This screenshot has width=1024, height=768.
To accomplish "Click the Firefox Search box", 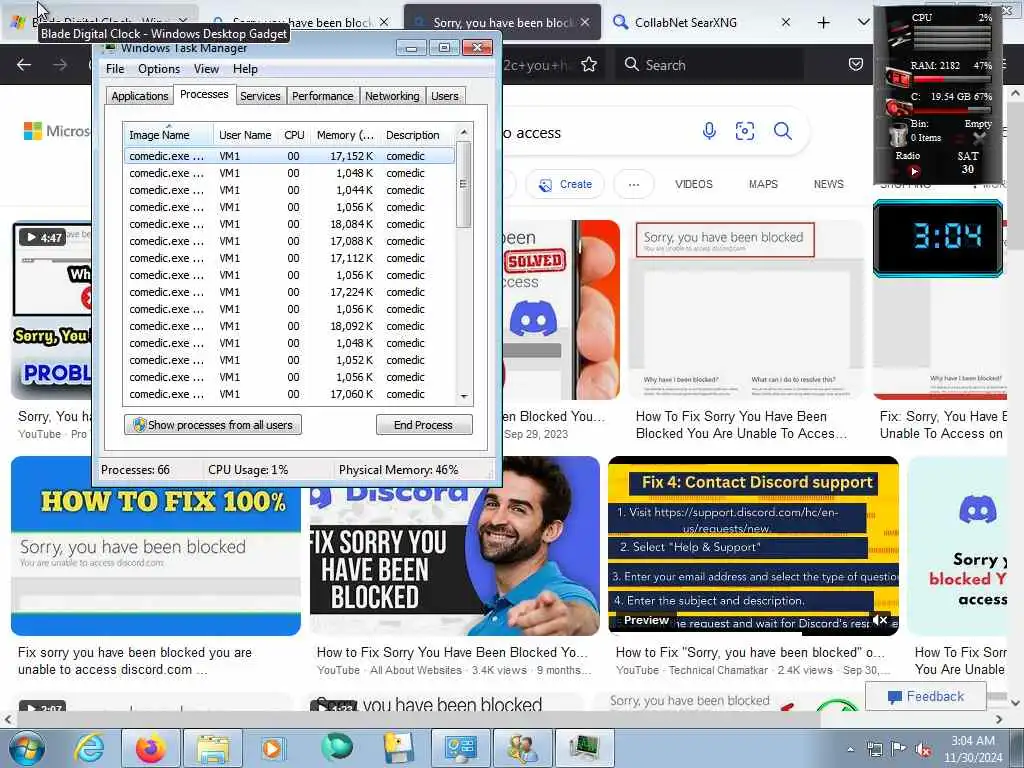I will [x=709, y=65].
